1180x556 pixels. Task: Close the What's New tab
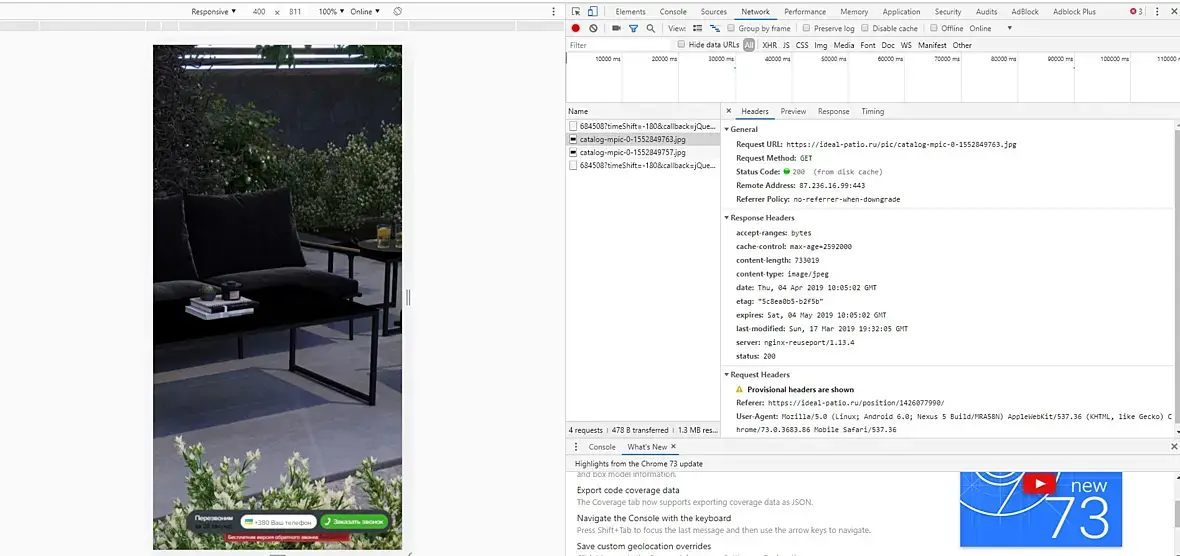674,447
